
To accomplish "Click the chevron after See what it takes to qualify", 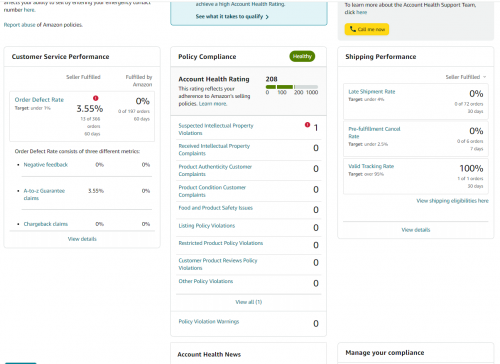I will click(x=267, y=17).
